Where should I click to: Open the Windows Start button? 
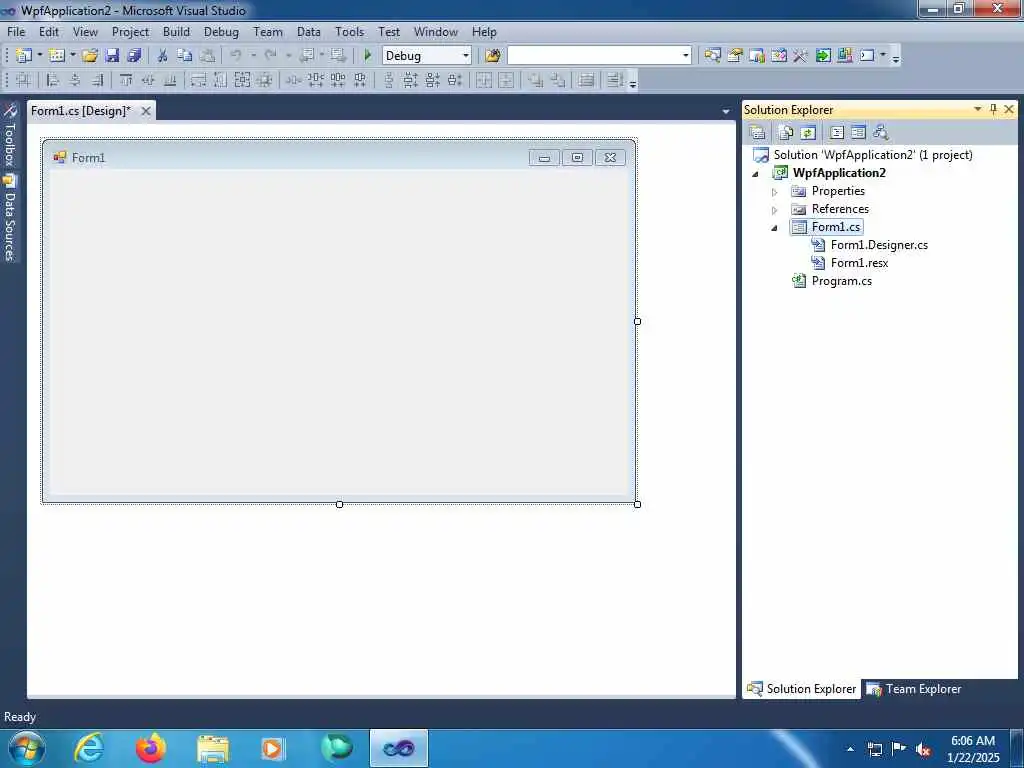[x=27, y=748]
